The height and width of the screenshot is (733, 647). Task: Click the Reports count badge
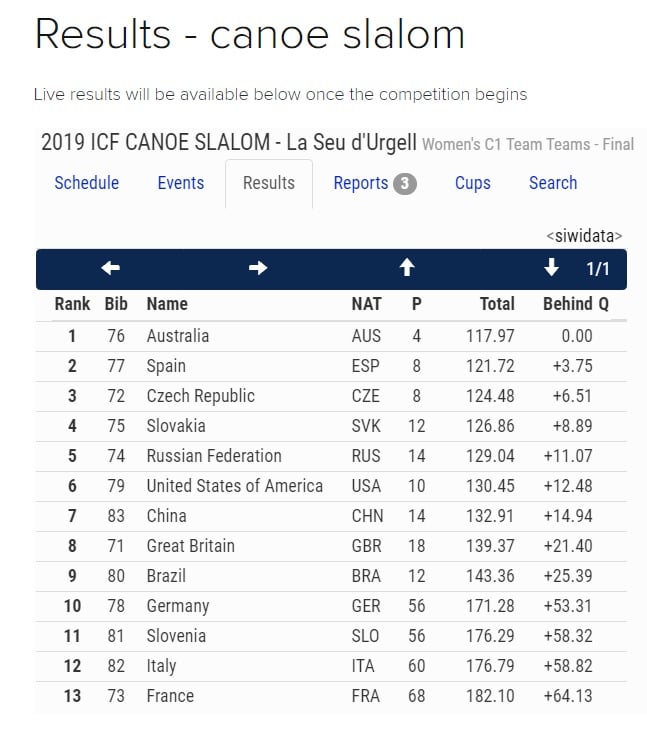point(405,184)
